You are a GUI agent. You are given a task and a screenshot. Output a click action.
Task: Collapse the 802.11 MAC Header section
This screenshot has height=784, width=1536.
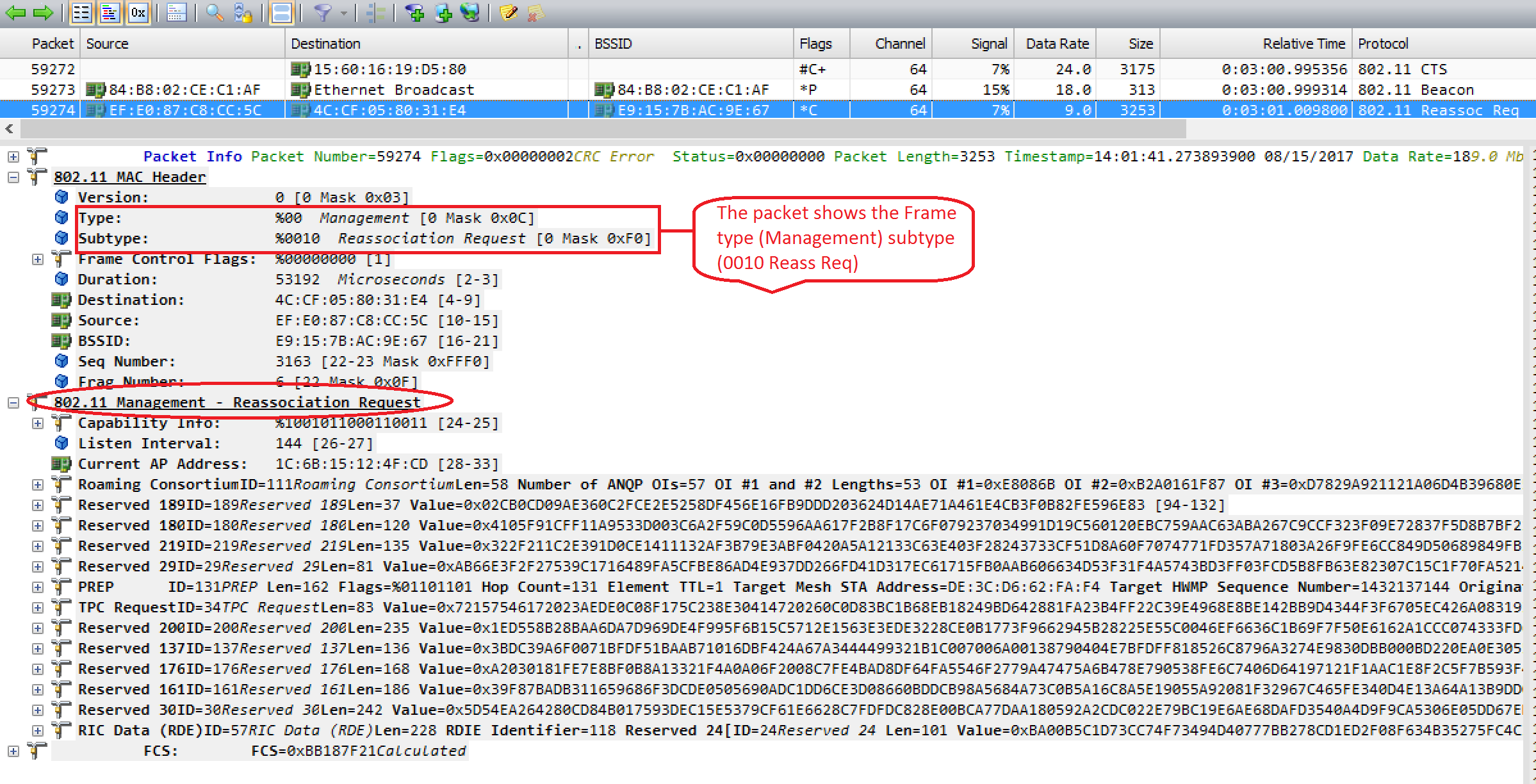tap(13, 176)
